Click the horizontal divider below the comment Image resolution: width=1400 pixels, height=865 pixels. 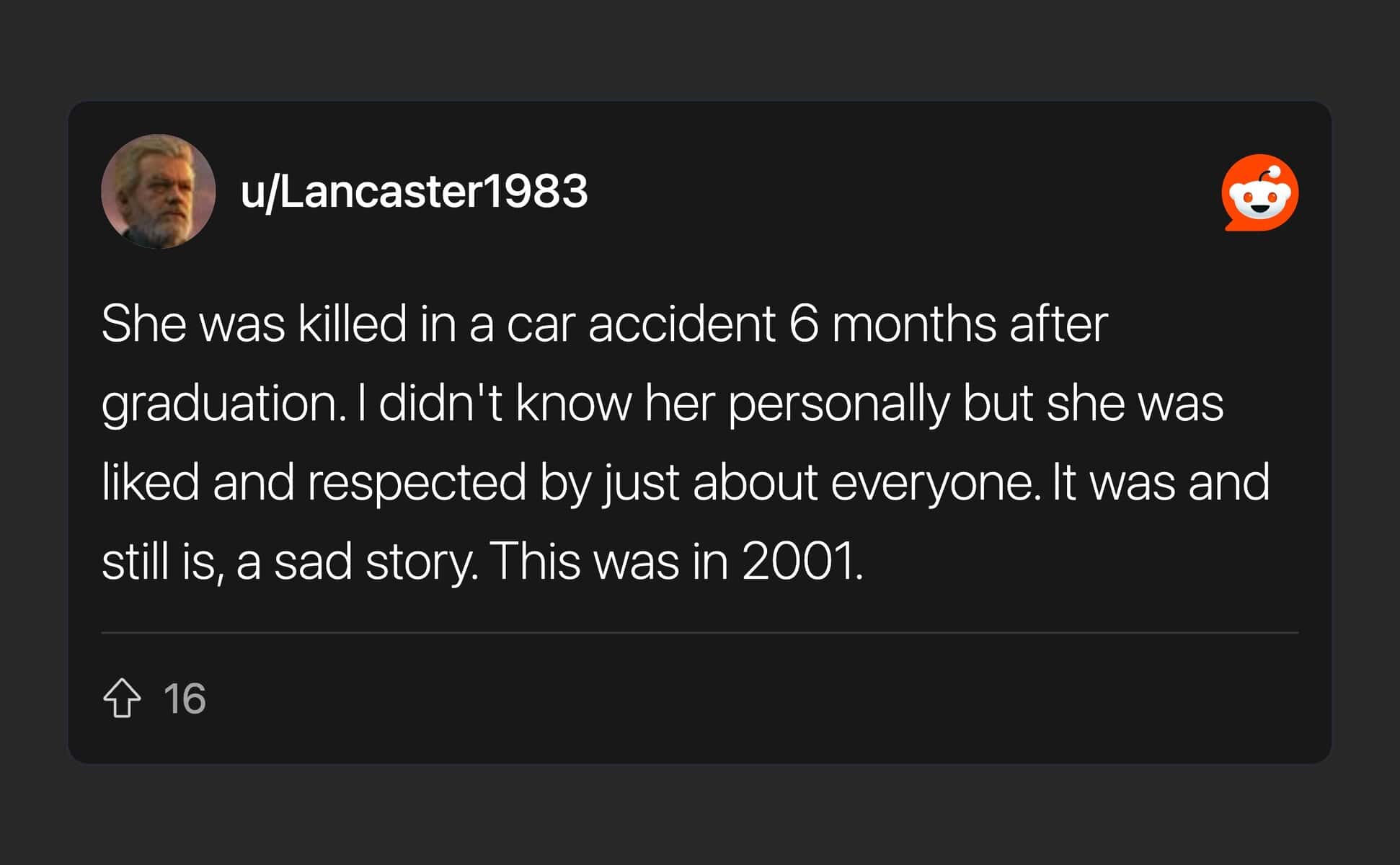pyautogui.click(x=699, y=633)
